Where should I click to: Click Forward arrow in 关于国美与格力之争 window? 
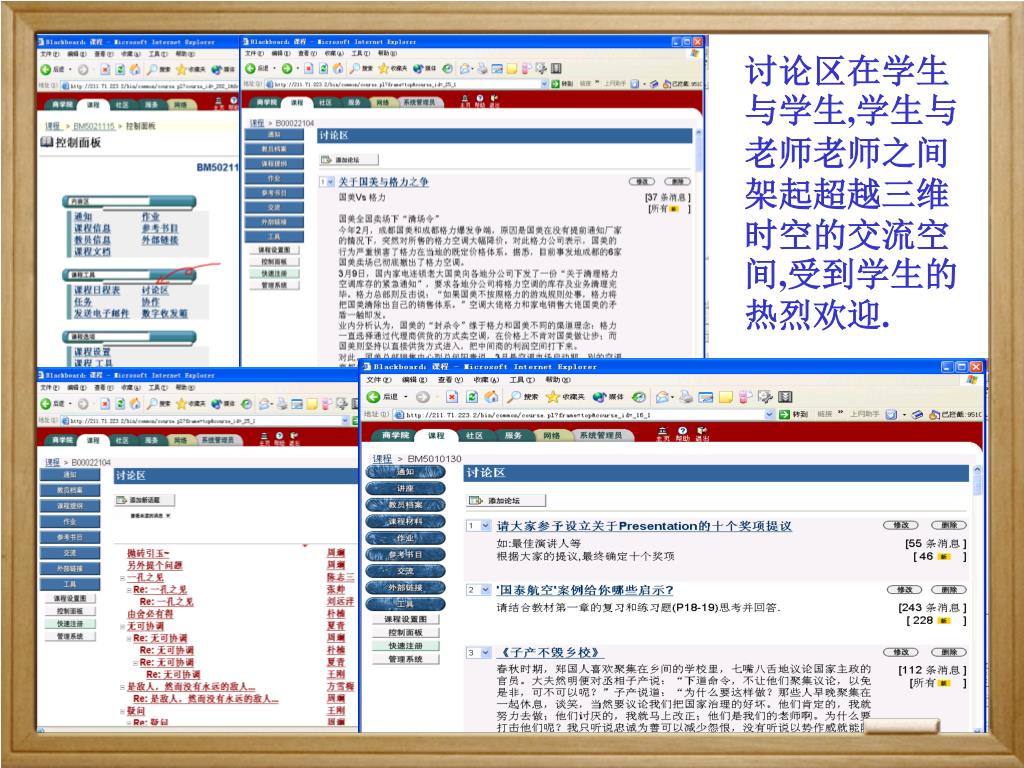(287, 69)
